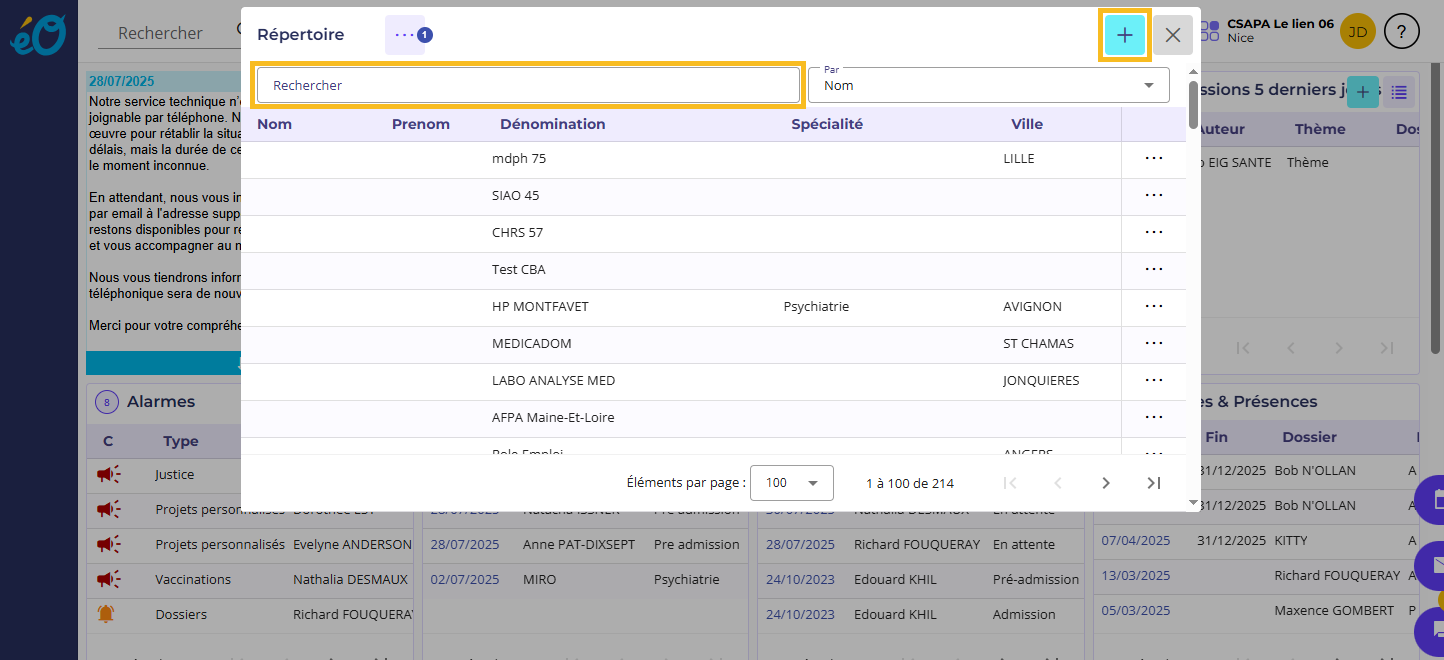Expand the items per page dropdown
Viewport: 1444px width, 660px height.
click(791, 483)
